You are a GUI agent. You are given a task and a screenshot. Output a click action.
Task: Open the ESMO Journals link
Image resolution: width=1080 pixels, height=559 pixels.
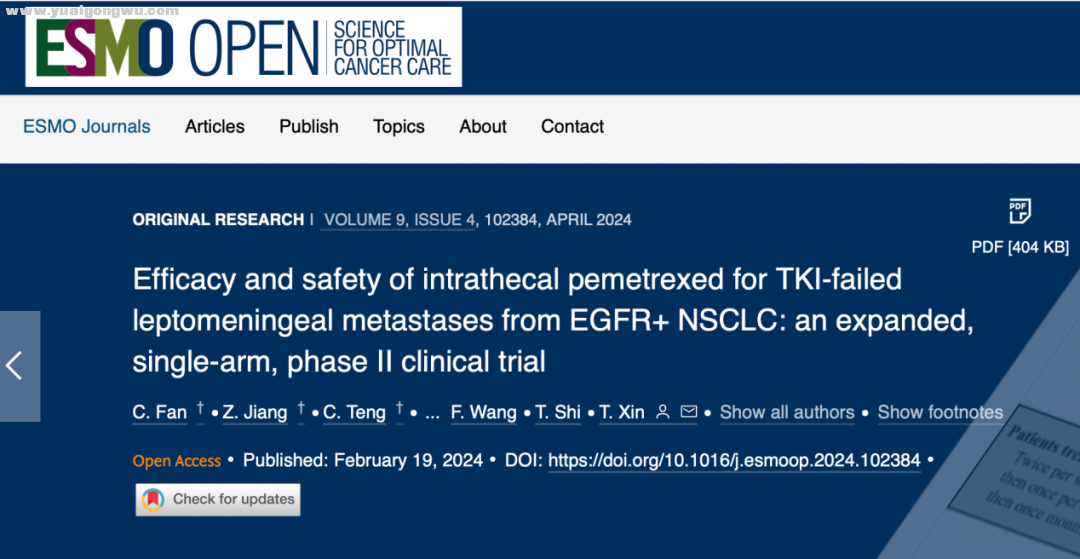(x=87, y=127)
